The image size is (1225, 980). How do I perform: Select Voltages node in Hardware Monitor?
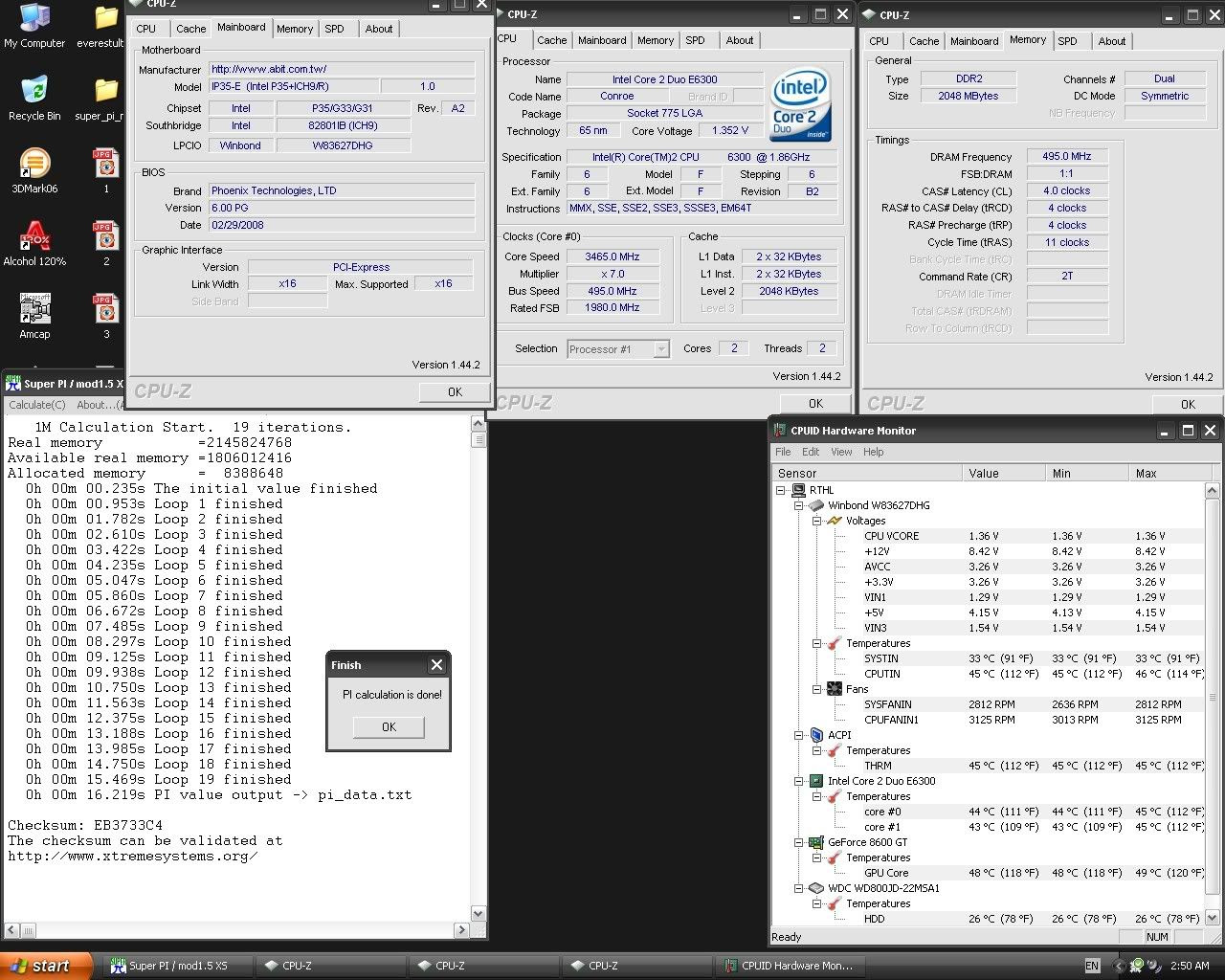pos(865,521)
